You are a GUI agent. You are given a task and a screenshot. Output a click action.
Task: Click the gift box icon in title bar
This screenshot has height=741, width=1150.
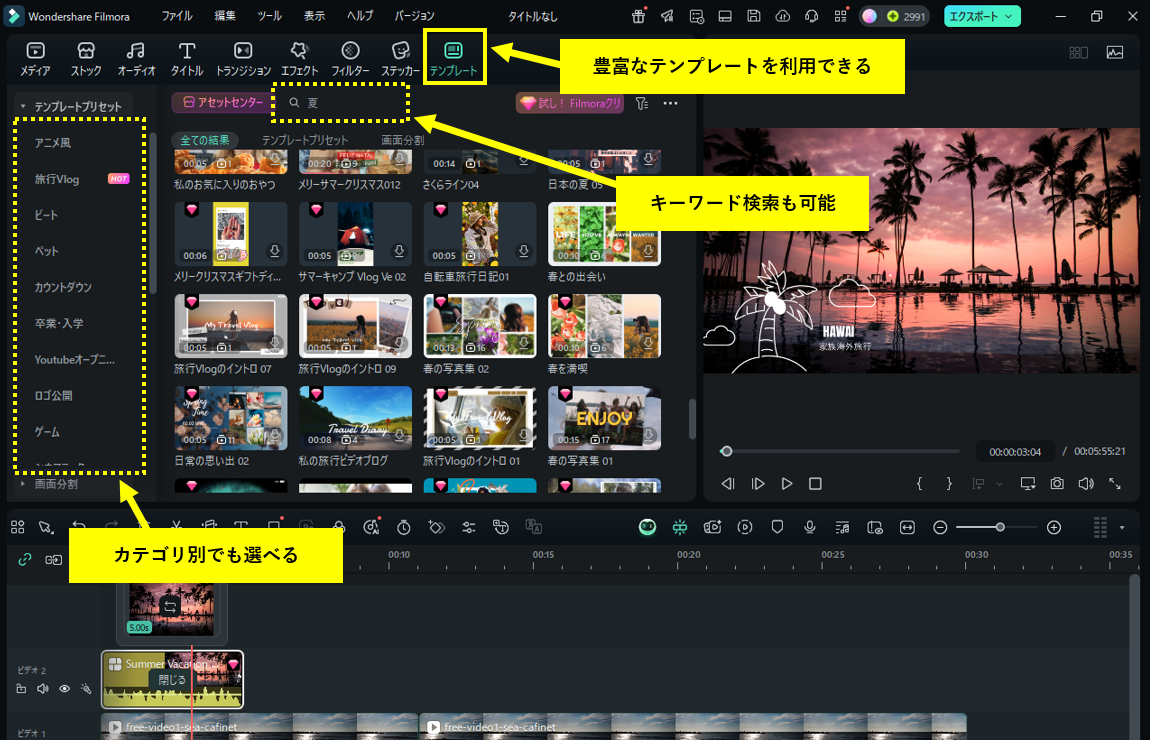pos(638,16)
